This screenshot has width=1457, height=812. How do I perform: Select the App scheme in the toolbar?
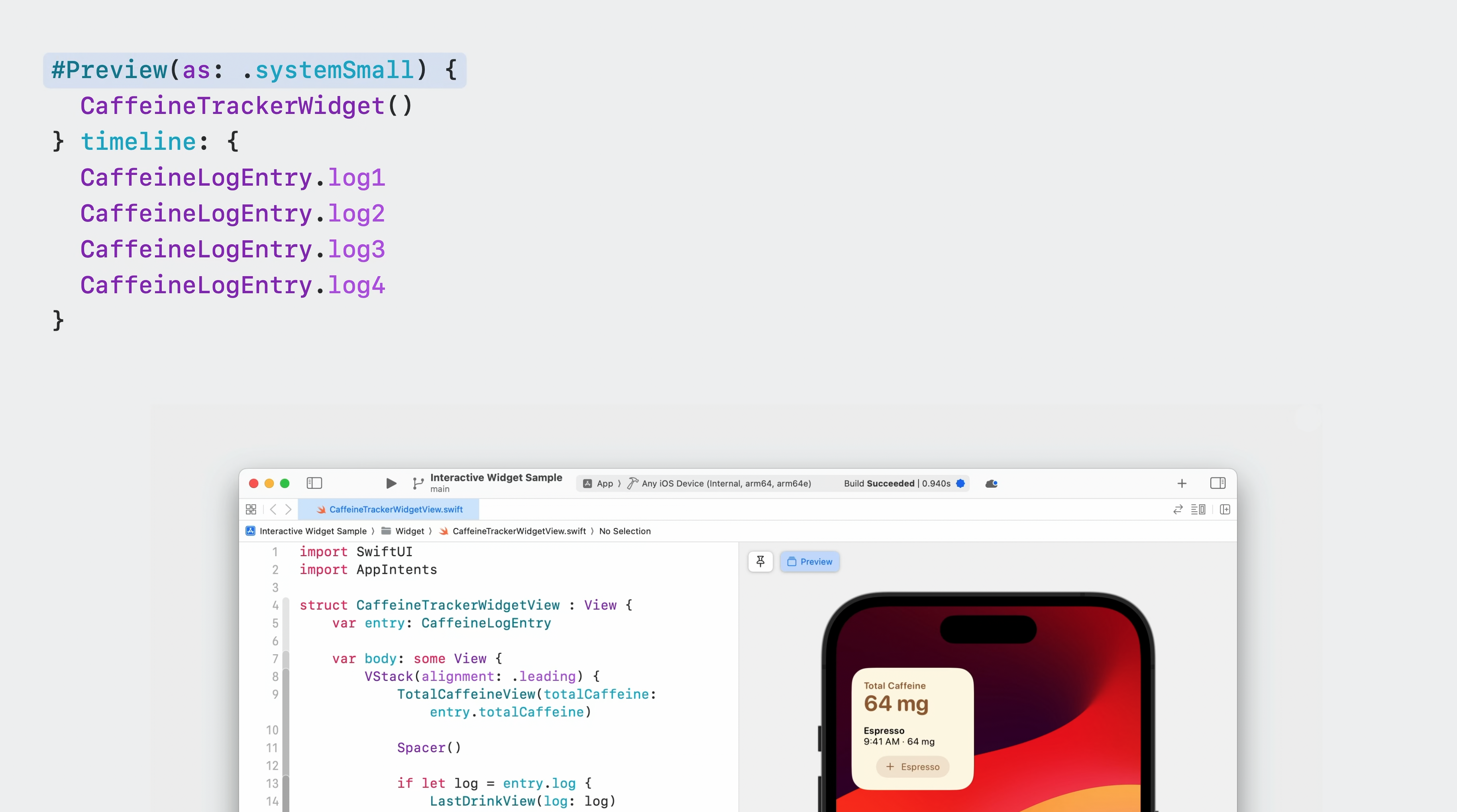pos(599,483)
